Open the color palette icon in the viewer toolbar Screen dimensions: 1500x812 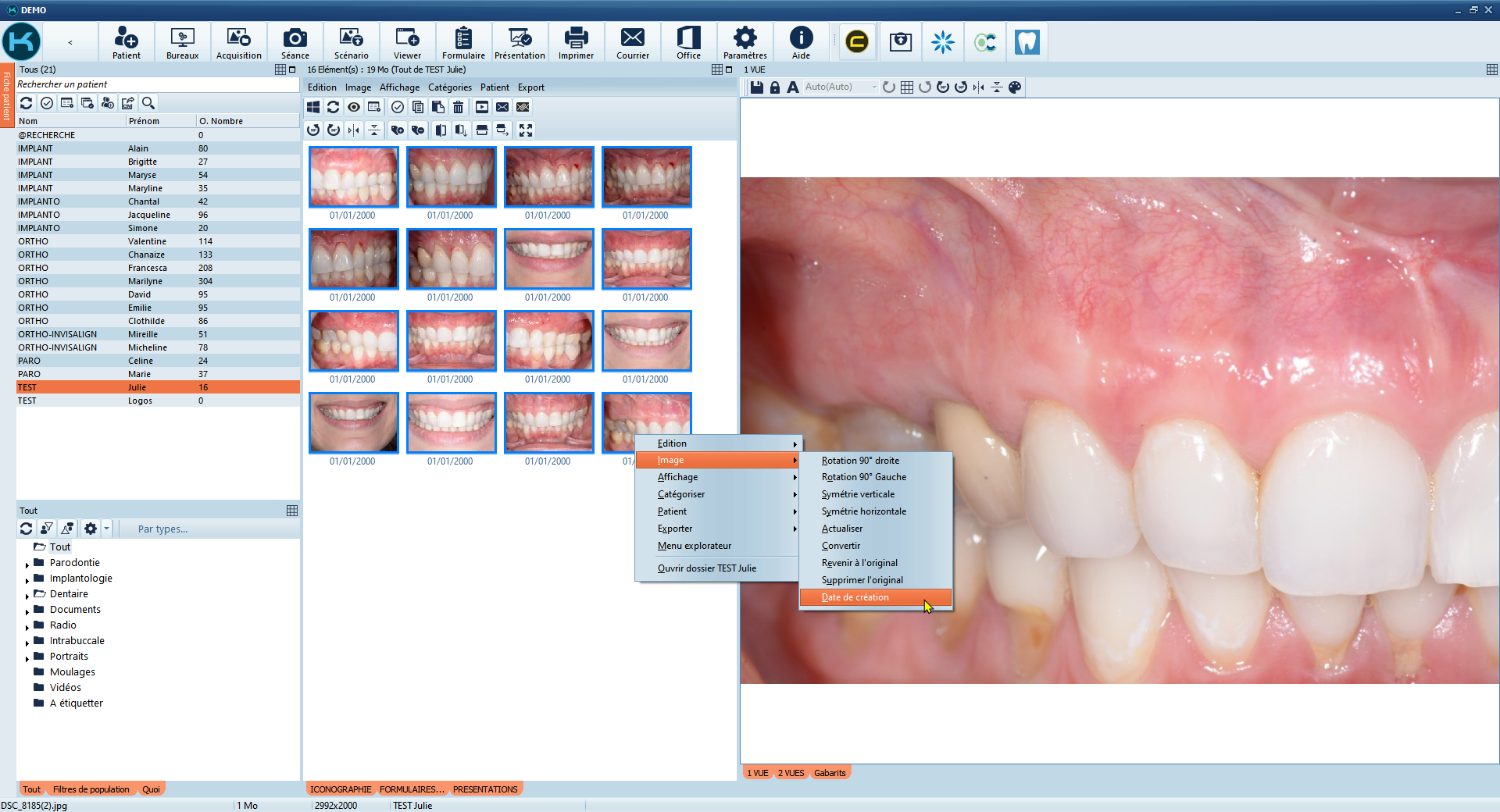1015,87
